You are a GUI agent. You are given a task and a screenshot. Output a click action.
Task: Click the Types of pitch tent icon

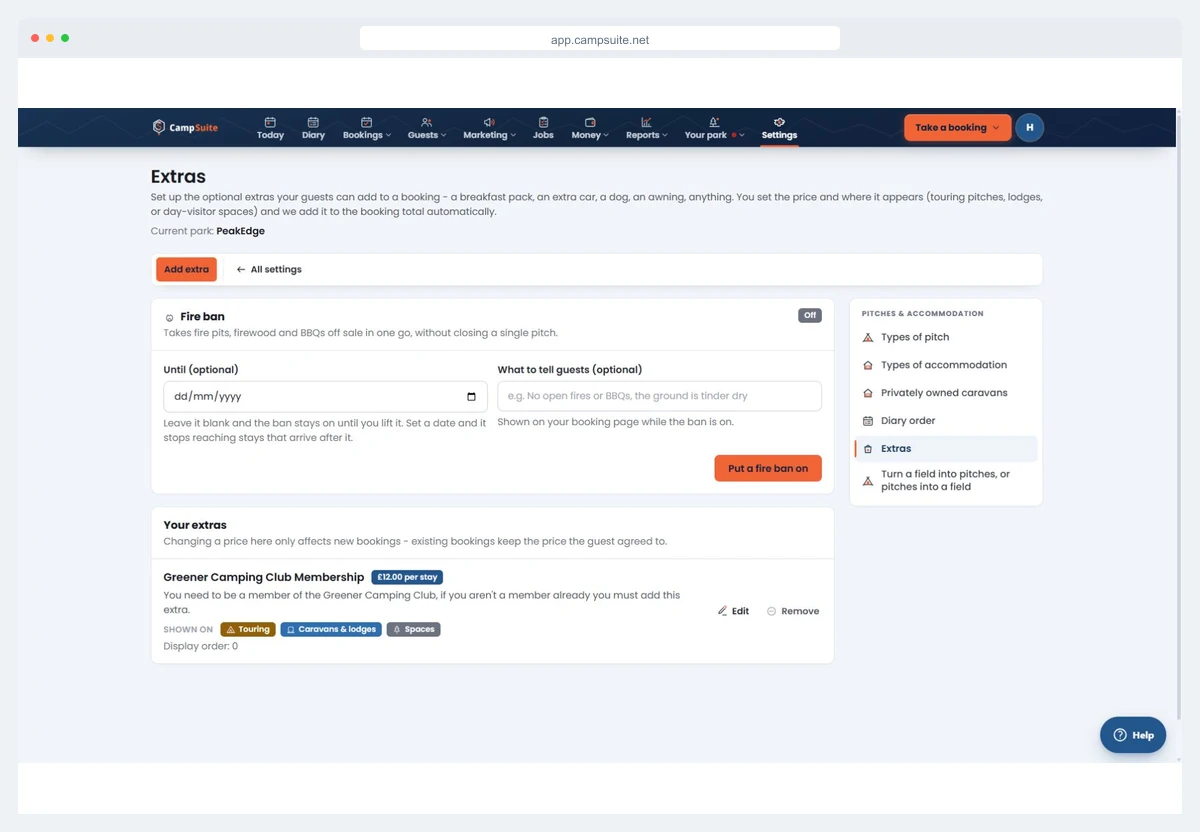[x=868, y=337]
